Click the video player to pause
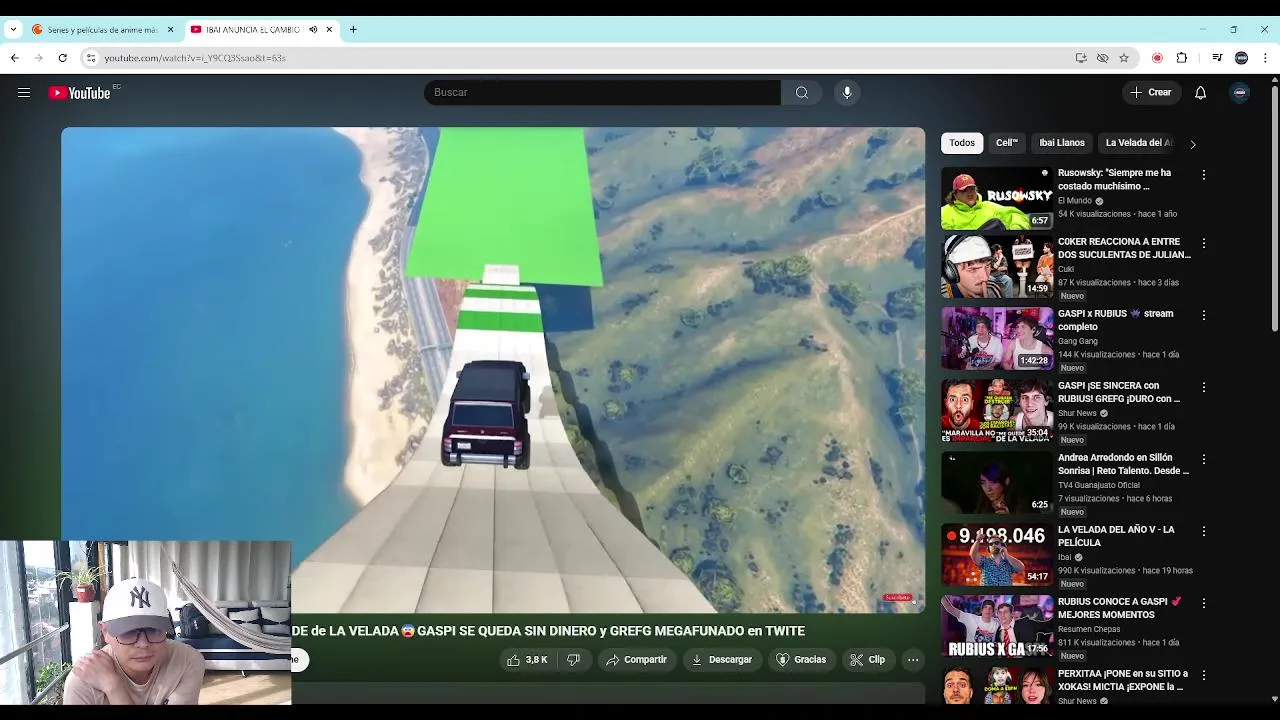Screen dimensions: 1280x720 click(x=493, y=370)
